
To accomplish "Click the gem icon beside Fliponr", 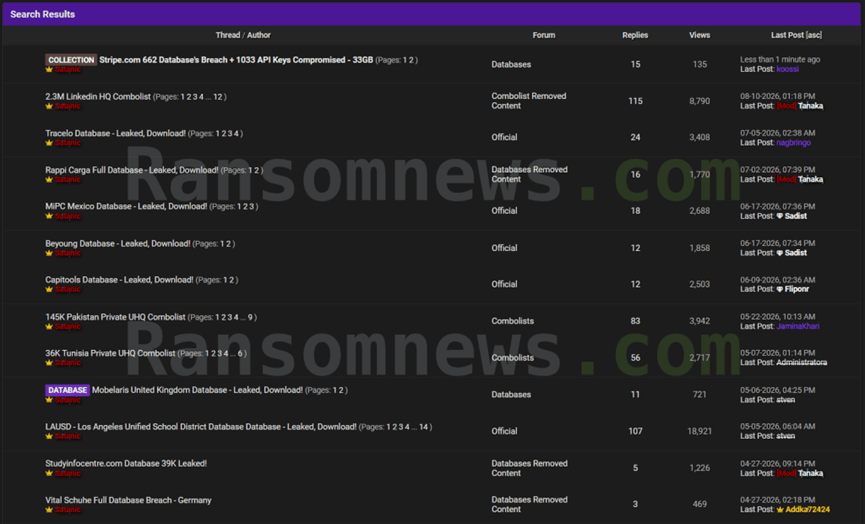I will (x=779, y=290).
